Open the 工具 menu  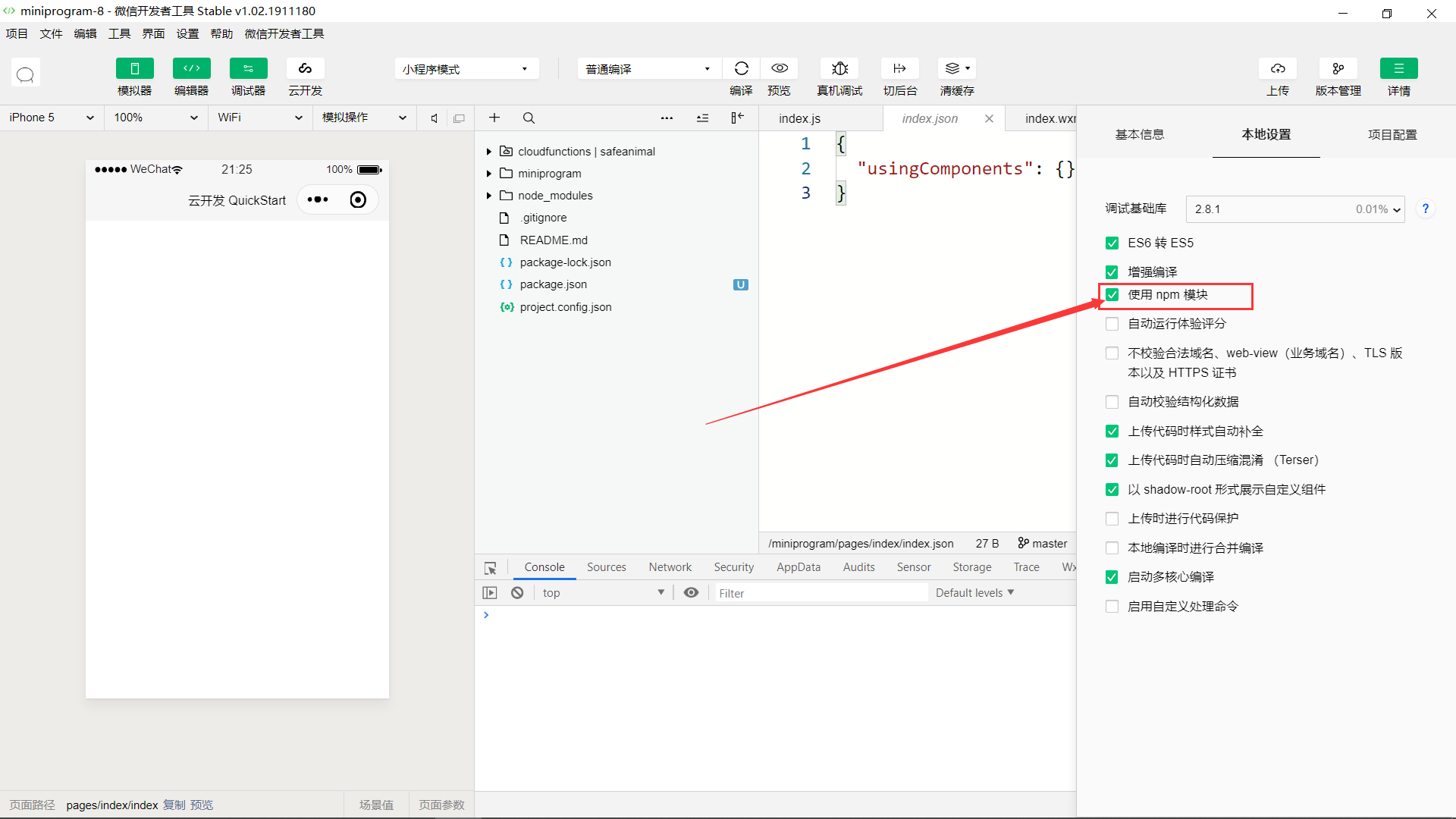[119, 34]
